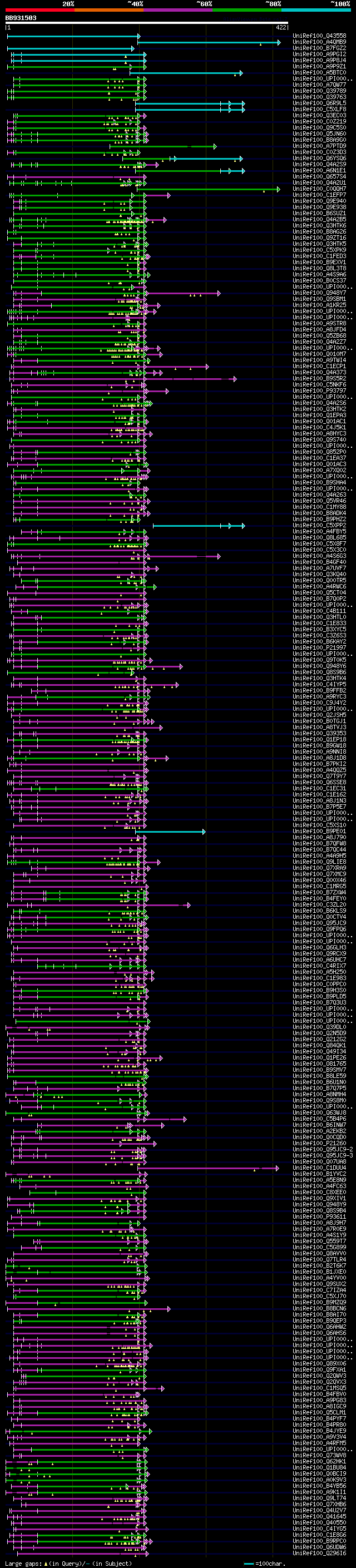Click the UniRef100_Q6R9L5 label
Image resolution: width=356 pixels, height=1568 pixels.
[319, 103]
